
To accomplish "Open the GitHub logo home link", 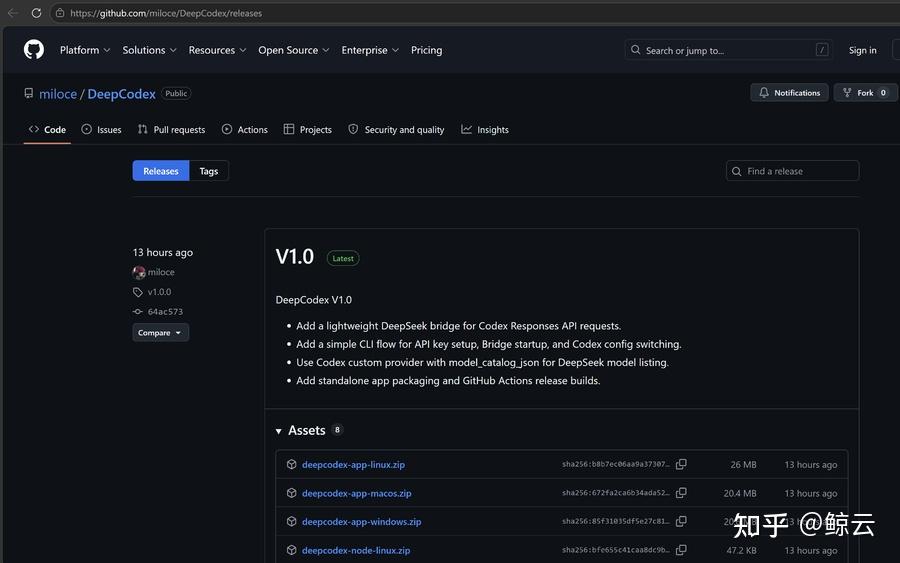I will [x=34, y=50].
